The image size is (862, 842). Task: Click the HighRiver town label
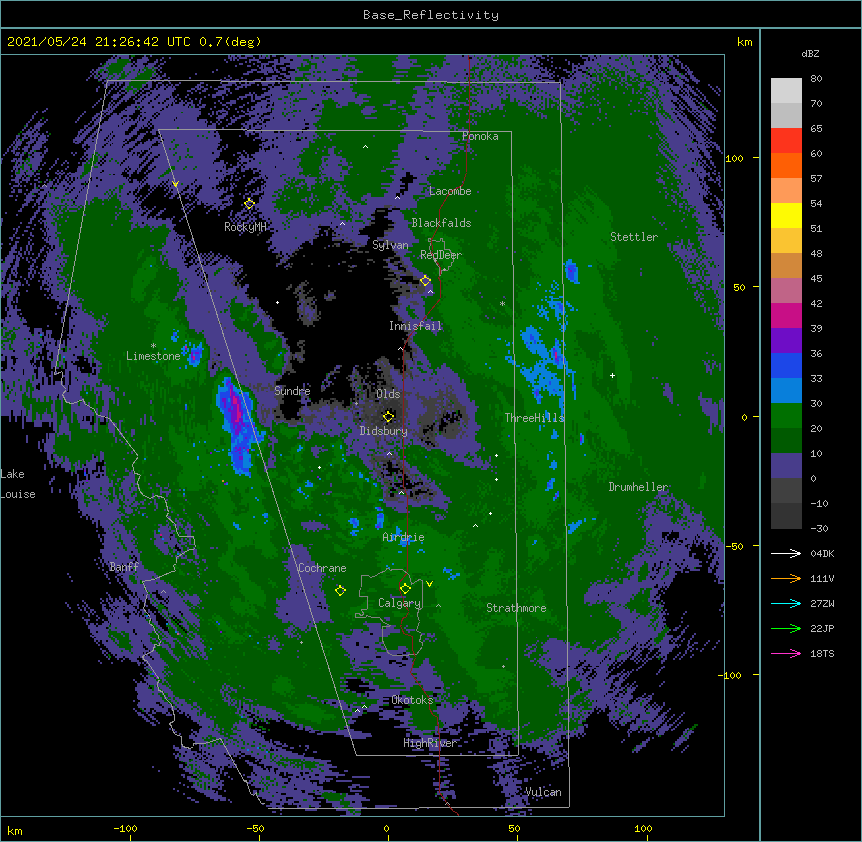[430, 743]
